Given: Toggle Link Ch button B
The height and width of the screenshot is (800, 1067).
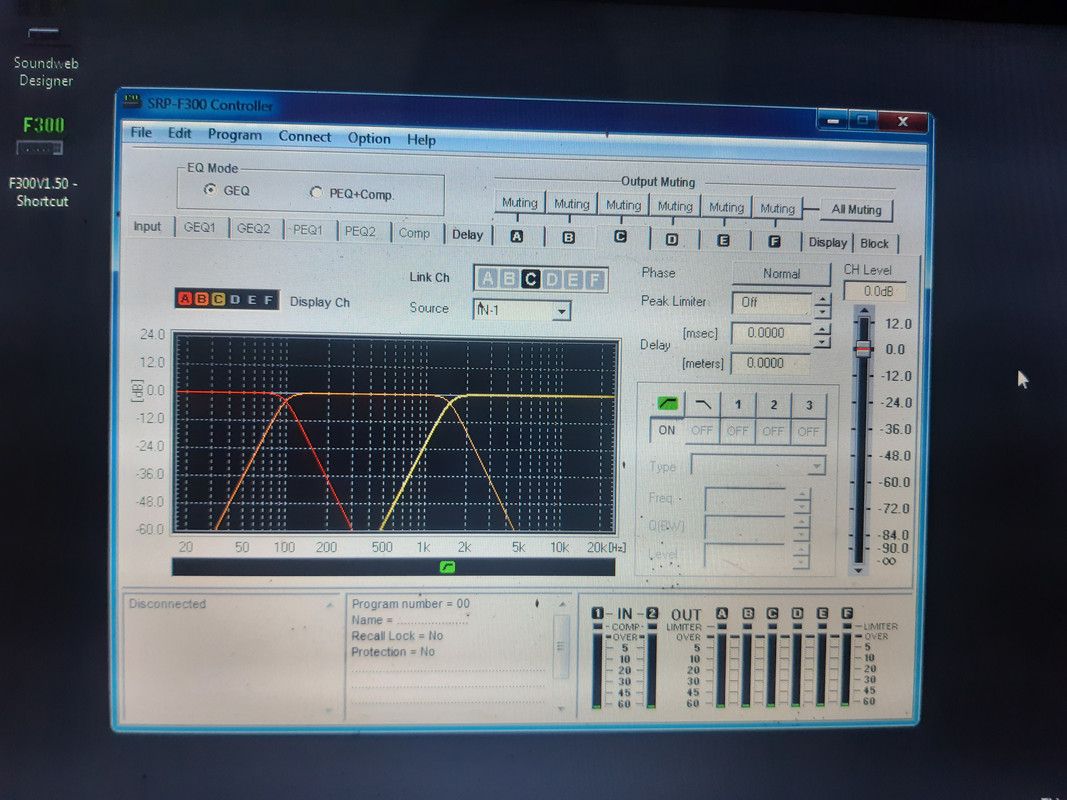Looking at the screenshot, I should click(508, 278).
